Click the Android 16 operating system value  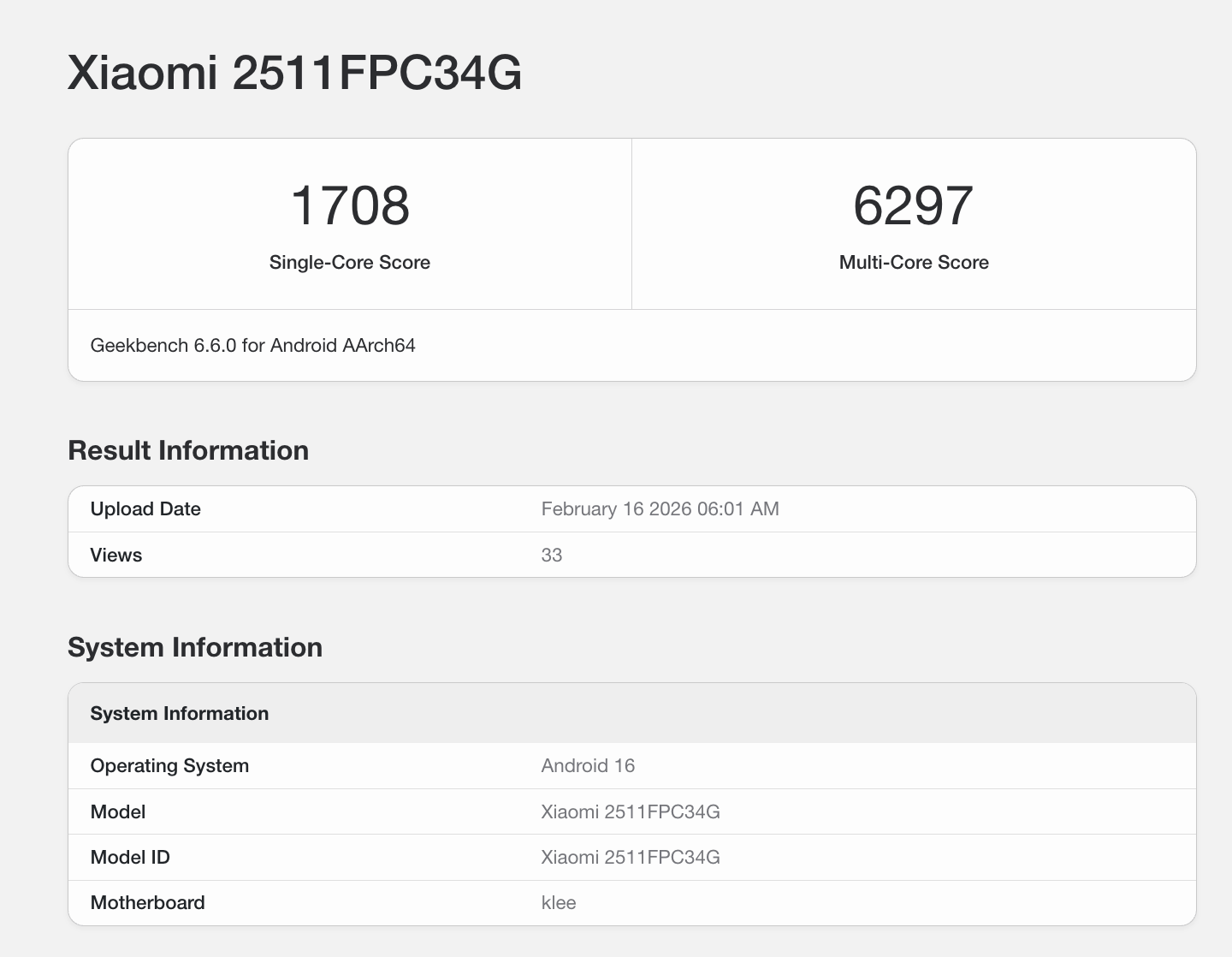click(x=588, y=766)
